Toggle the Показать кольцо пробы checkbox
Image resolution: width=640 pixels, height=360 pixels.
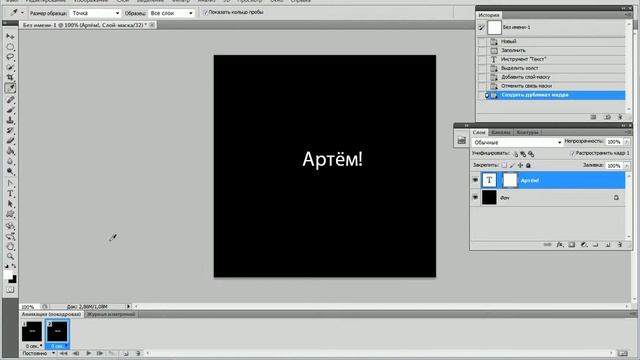[x=205, y=13]
